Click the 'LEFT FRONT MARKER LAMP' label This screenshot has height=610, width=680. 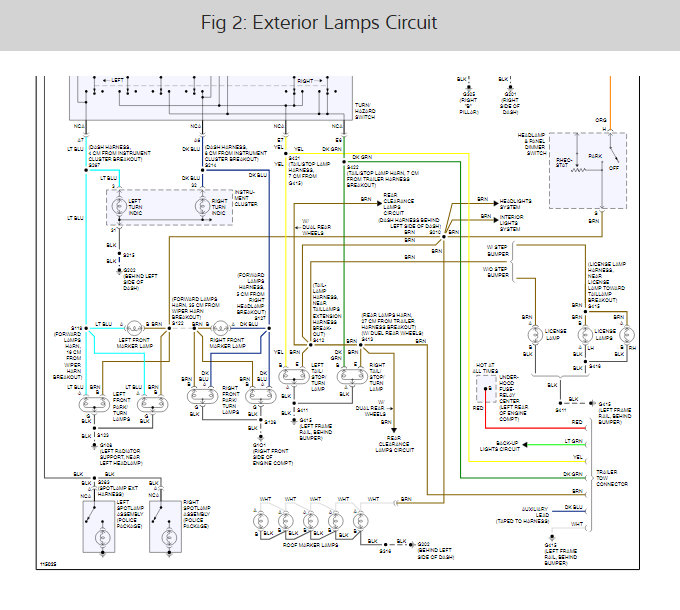point(134,343)
